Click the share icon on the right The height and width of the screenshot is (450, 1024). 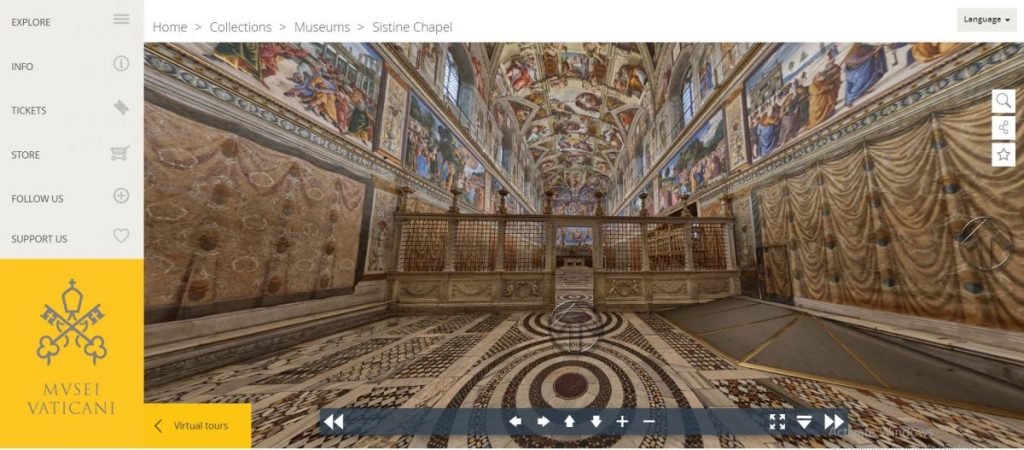(x=1004, y=127)
